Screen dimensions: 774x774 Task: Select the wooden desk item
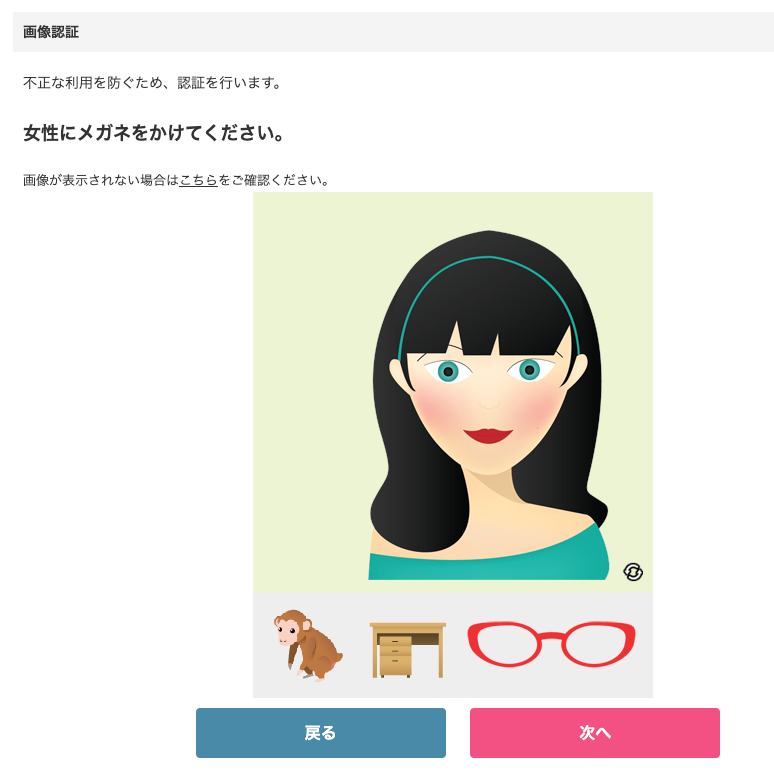408,650
